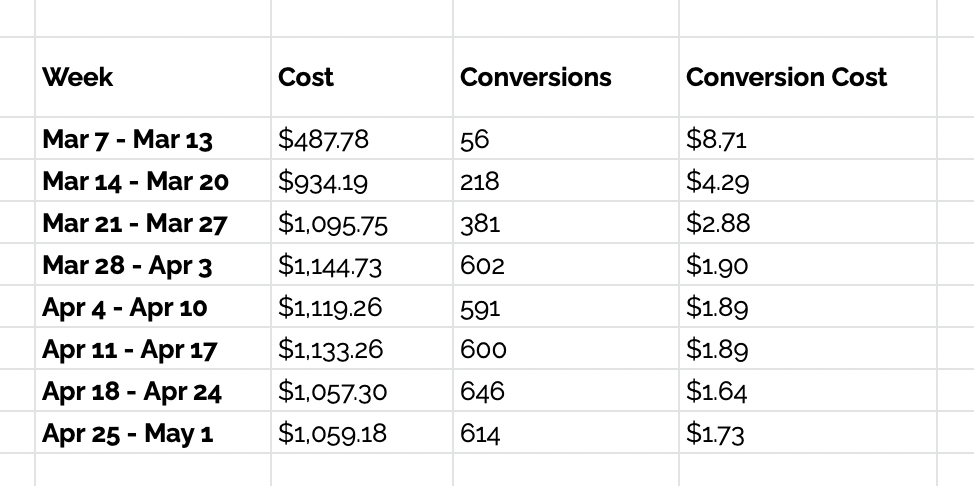Select the cell showing 602 conversions
974x486 pixels.
(x=566, y=265)
